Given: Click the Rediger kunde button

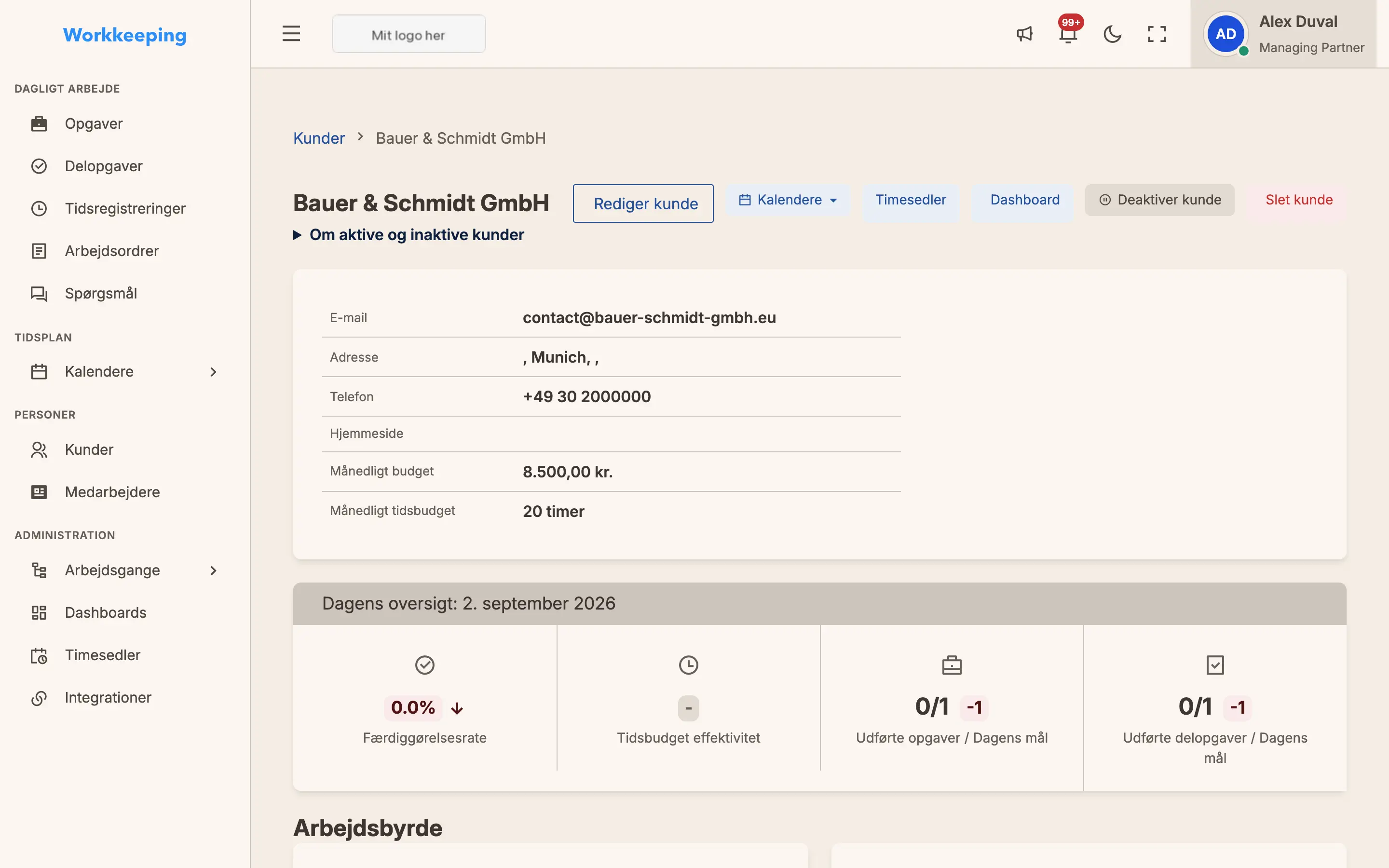Looking at the screenshot, I should coord(643,203).
